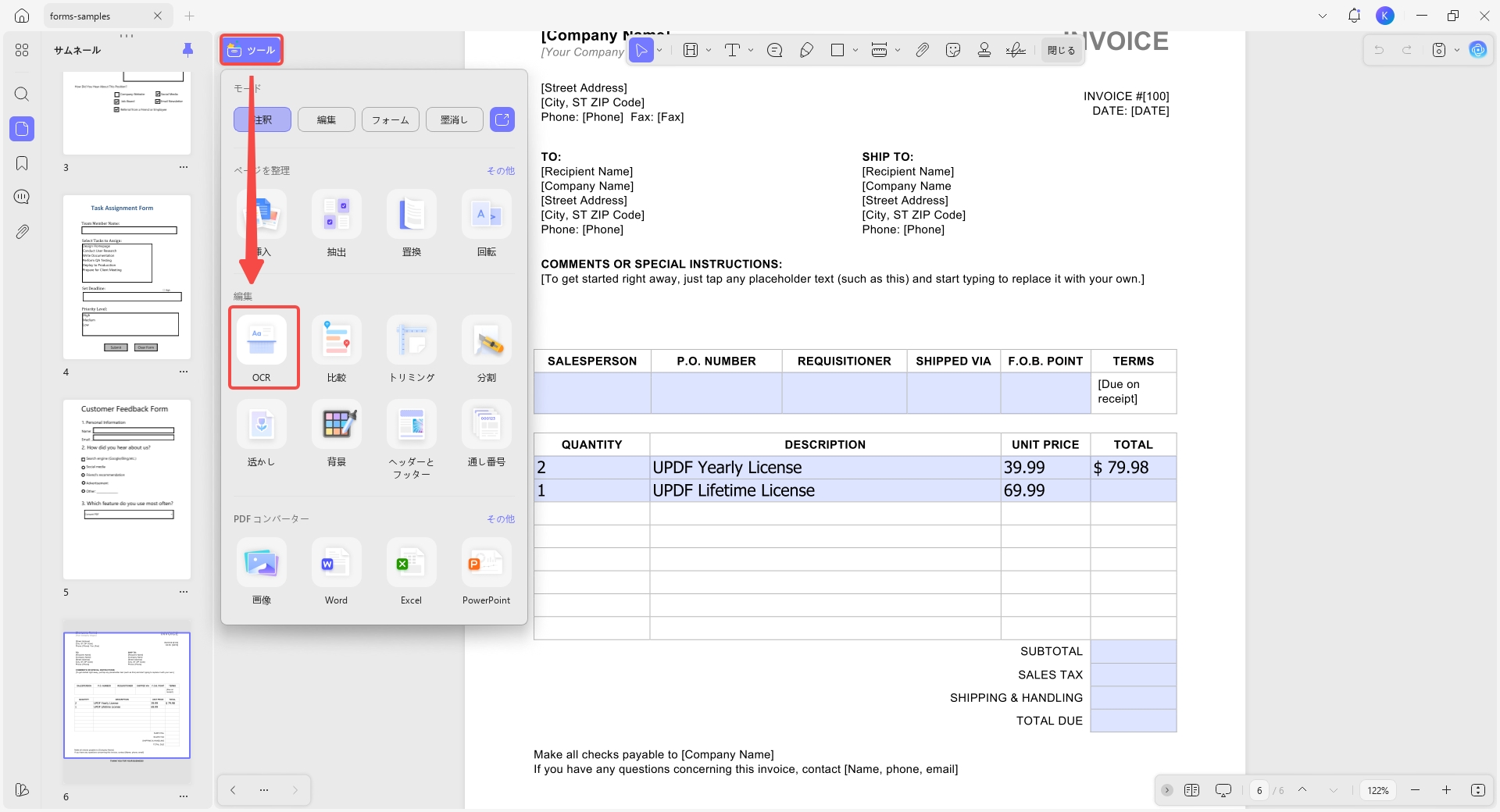Start slideshow presentation mode
Screen dimensions: 1500x812
click(x=1223, y=790)
